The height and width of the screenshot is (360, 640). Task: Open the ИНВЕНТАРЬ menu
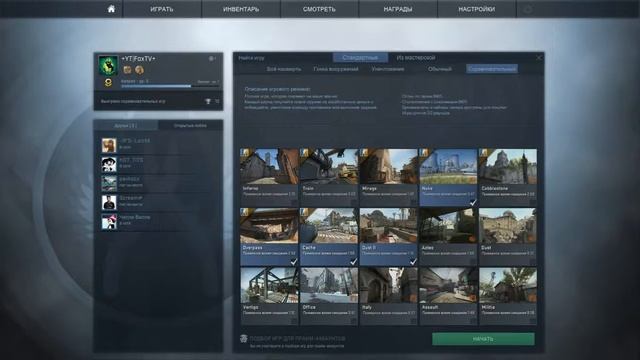click(241, 9)
